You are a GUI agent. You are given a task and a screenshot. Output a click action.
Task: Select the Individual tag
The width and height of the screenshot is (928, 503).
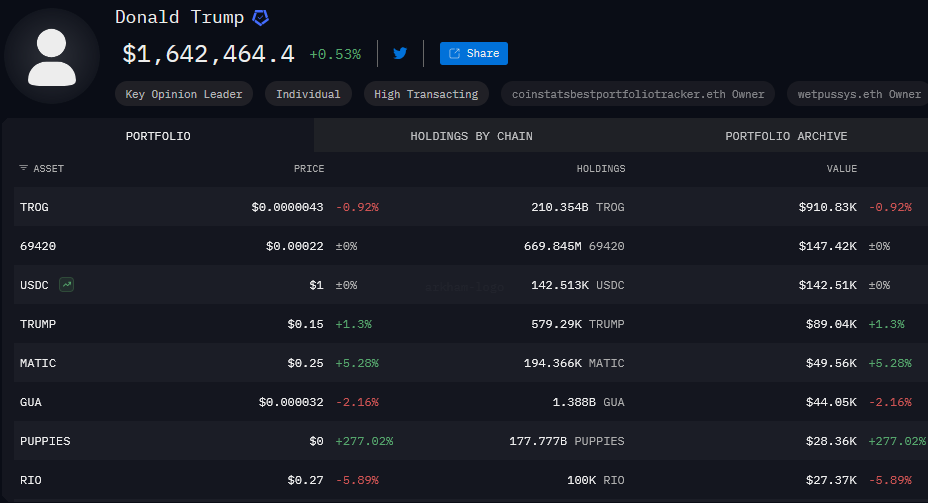[308, 94]
